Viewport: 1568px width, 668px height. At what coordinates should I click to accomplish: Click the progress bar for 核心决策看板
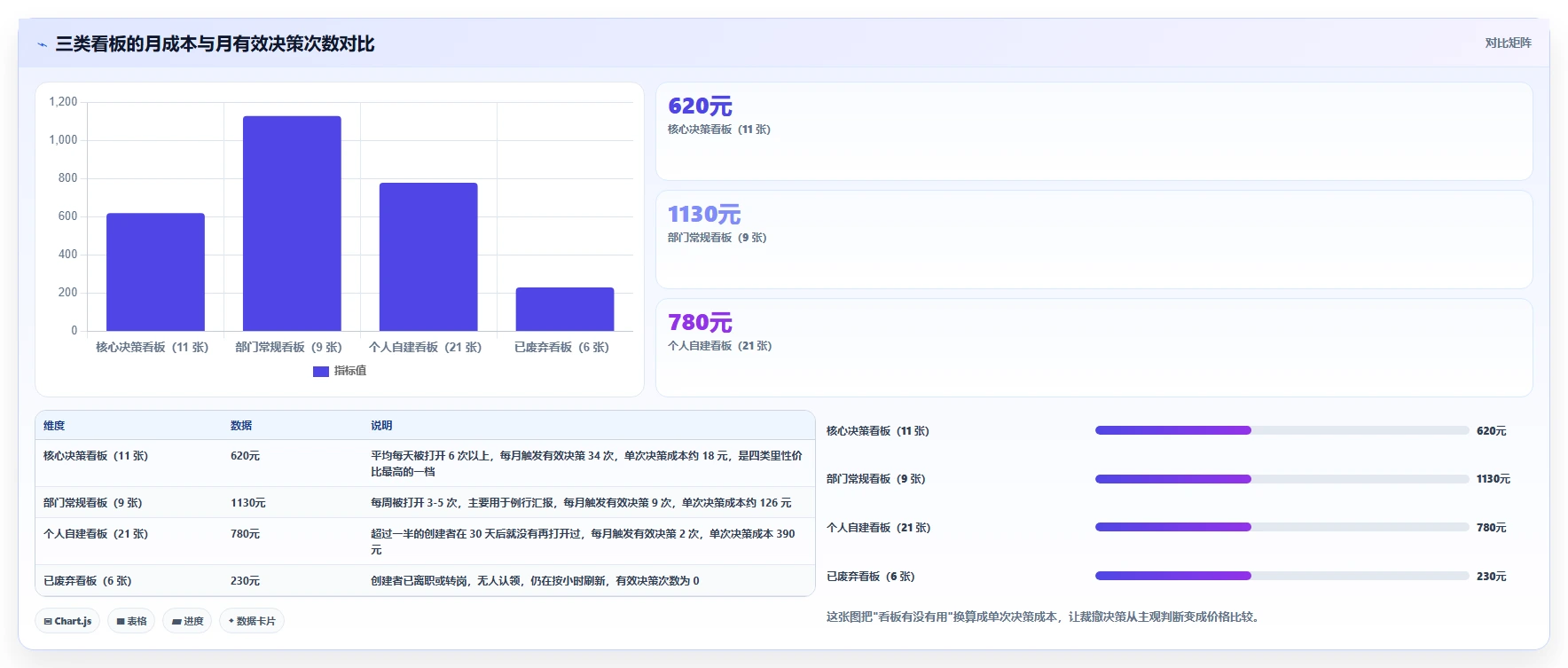point(1282,430)
